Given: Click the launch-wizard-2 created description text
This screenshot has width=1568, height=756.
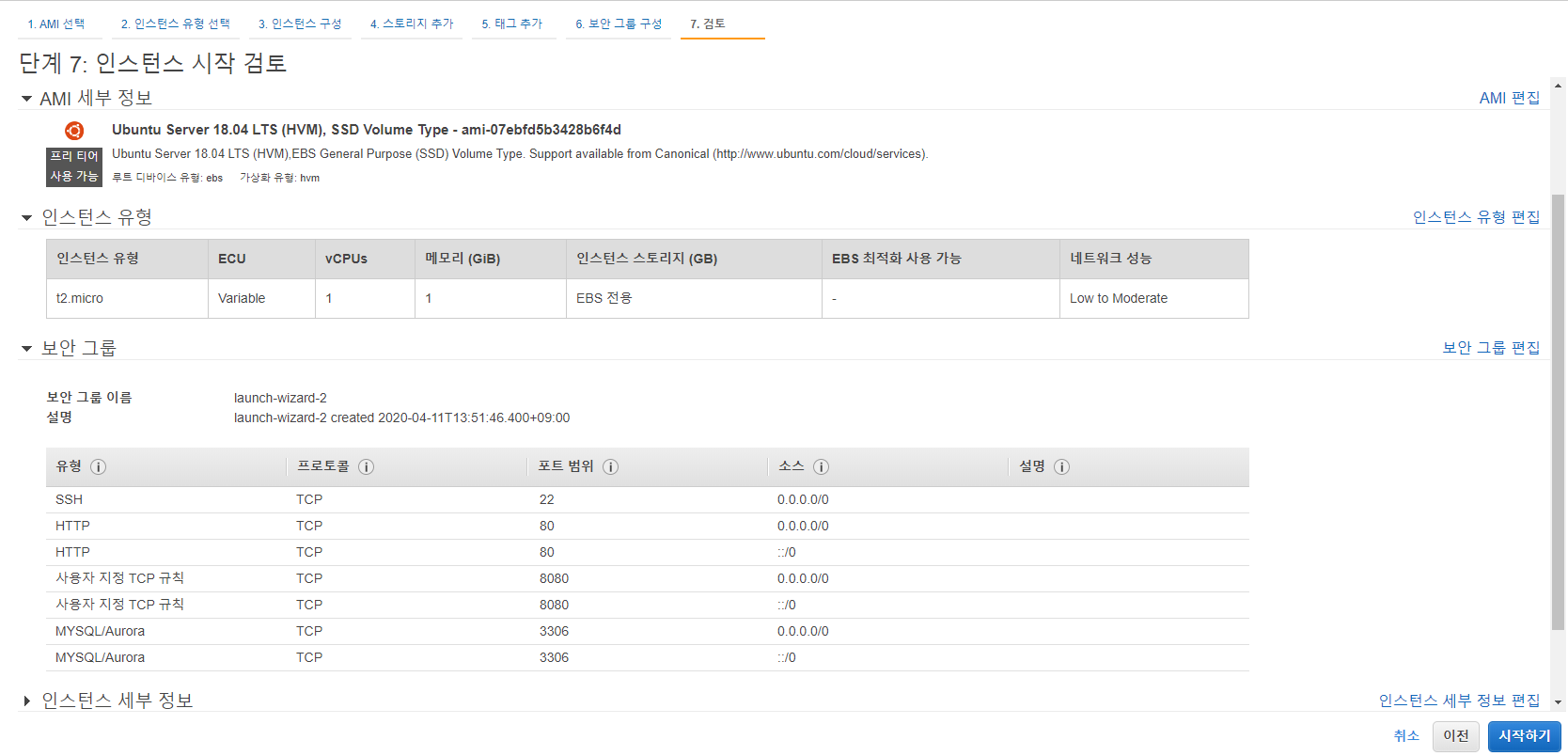Looking at the screenshot, I should [401, 418].
